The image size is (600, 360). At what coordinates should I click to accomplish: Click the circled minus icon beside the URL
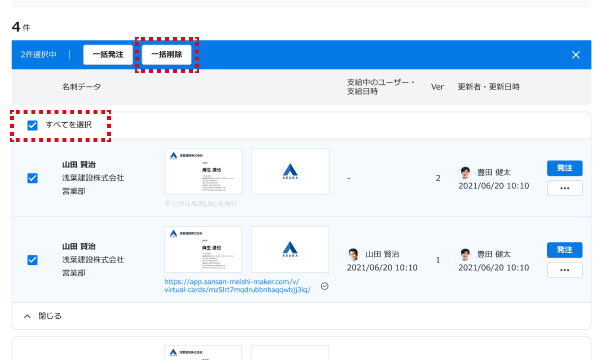(324, 286)
